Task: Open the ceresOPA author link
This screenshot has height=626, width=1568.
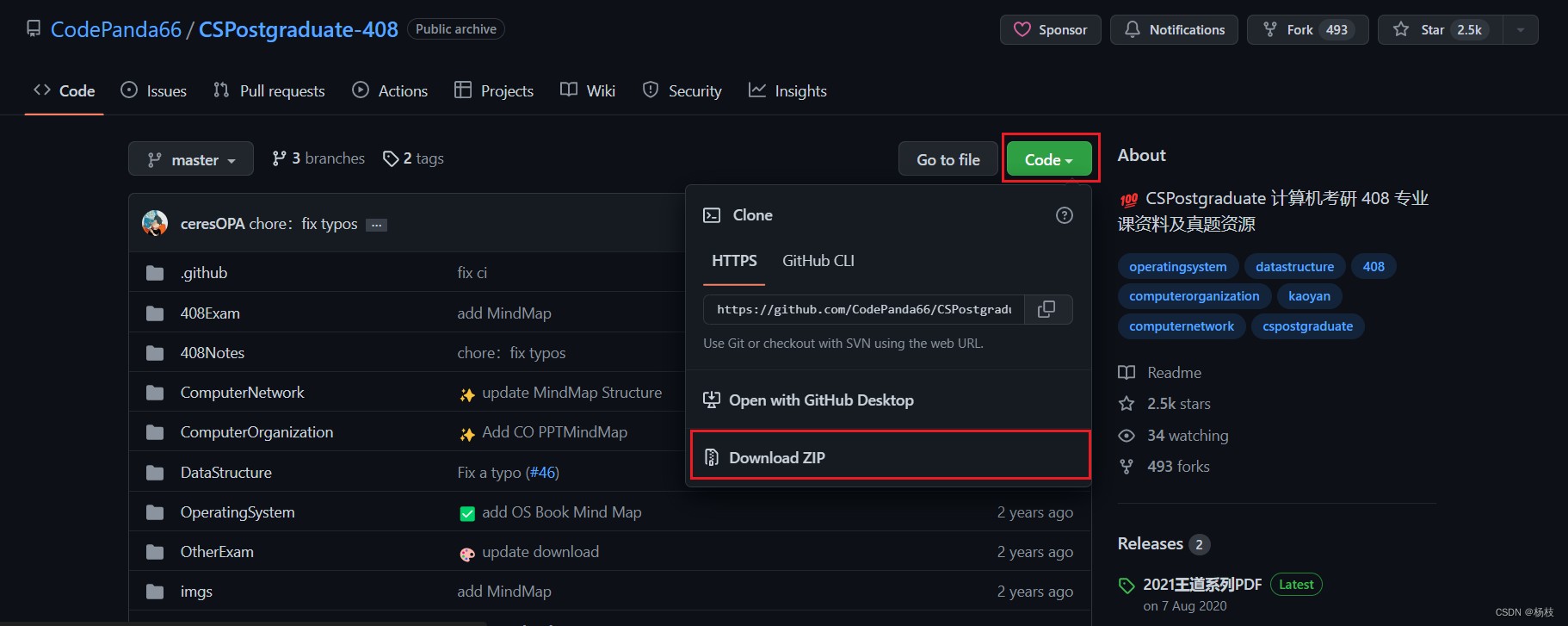Action: coord(213,224)
